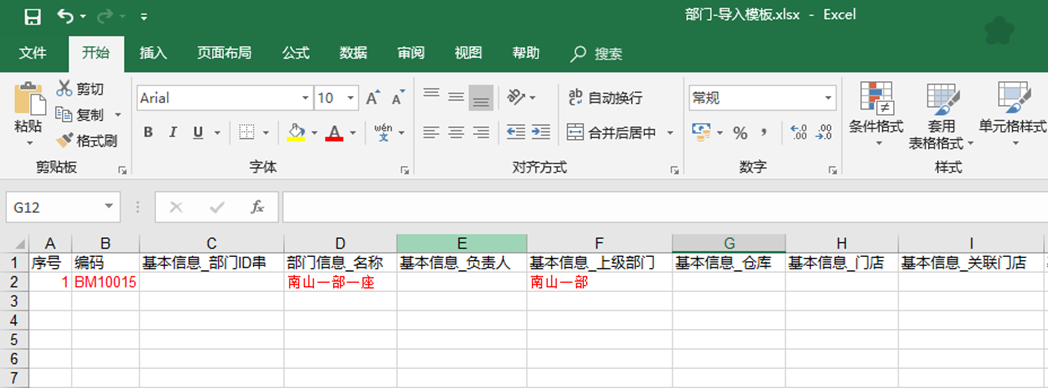Open the 对齐方式 group dialog launcher
The height and width of the screenshot is (388, 1048).
(675, 171)
